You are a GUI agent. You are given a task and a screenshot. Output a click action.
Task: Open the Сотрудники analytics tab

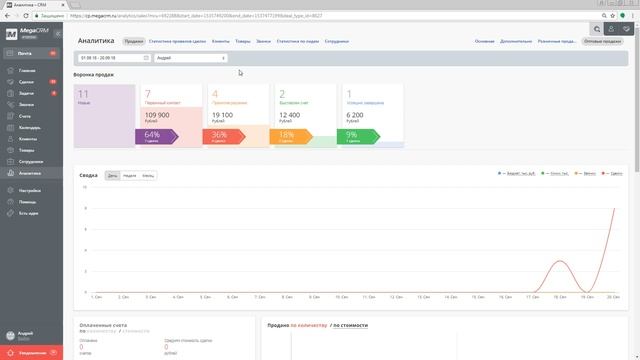click(x=337, y=41)
